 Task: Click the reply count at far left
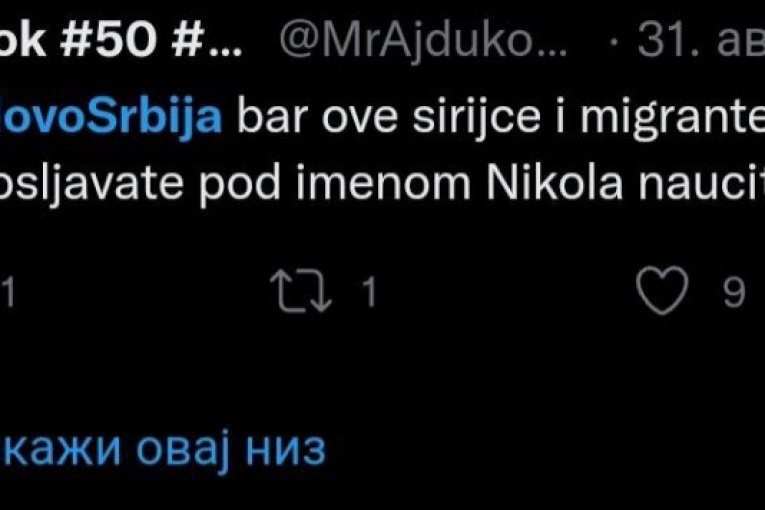(x=8, y=293)
